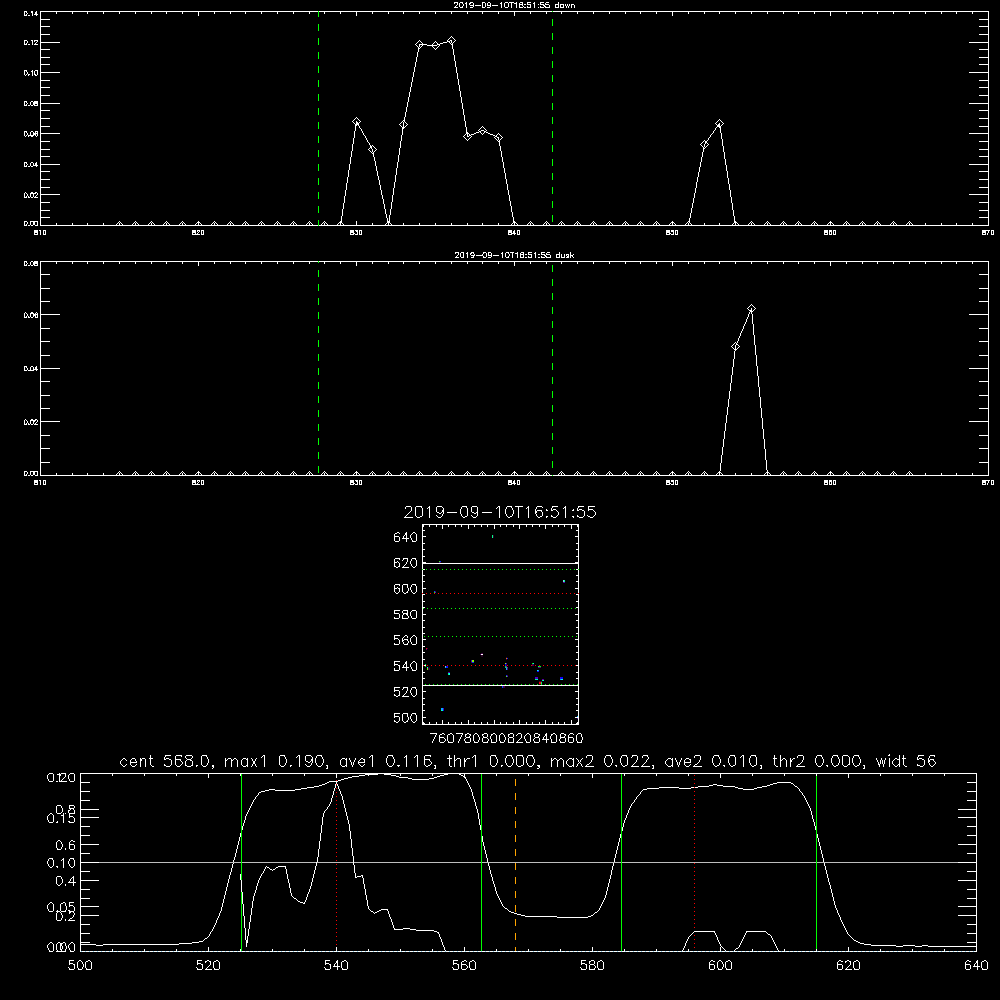The width and height of the screenshot is (1000, 1000).
Task: Click x-axis label 520 on bottom plot
Action: tap(208, 966)
